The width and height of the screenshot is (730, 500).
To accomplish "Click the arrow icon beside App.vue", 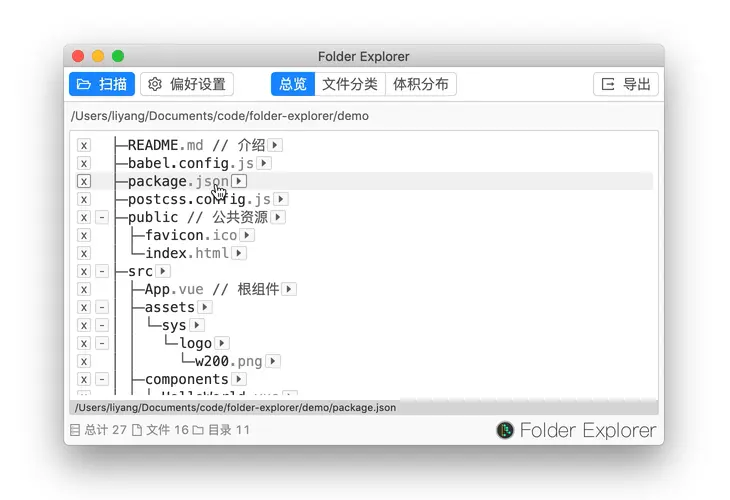I will [x=289, y=289].
